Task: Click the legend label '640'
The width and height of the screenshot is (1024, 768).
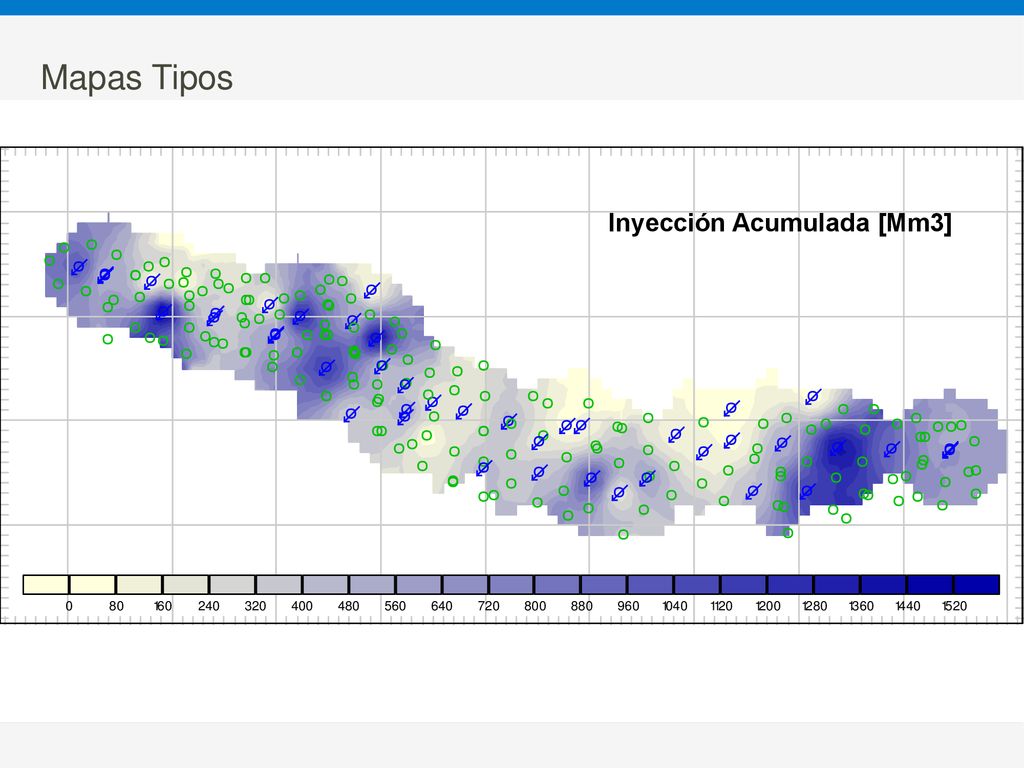Action: click(441, 606)
